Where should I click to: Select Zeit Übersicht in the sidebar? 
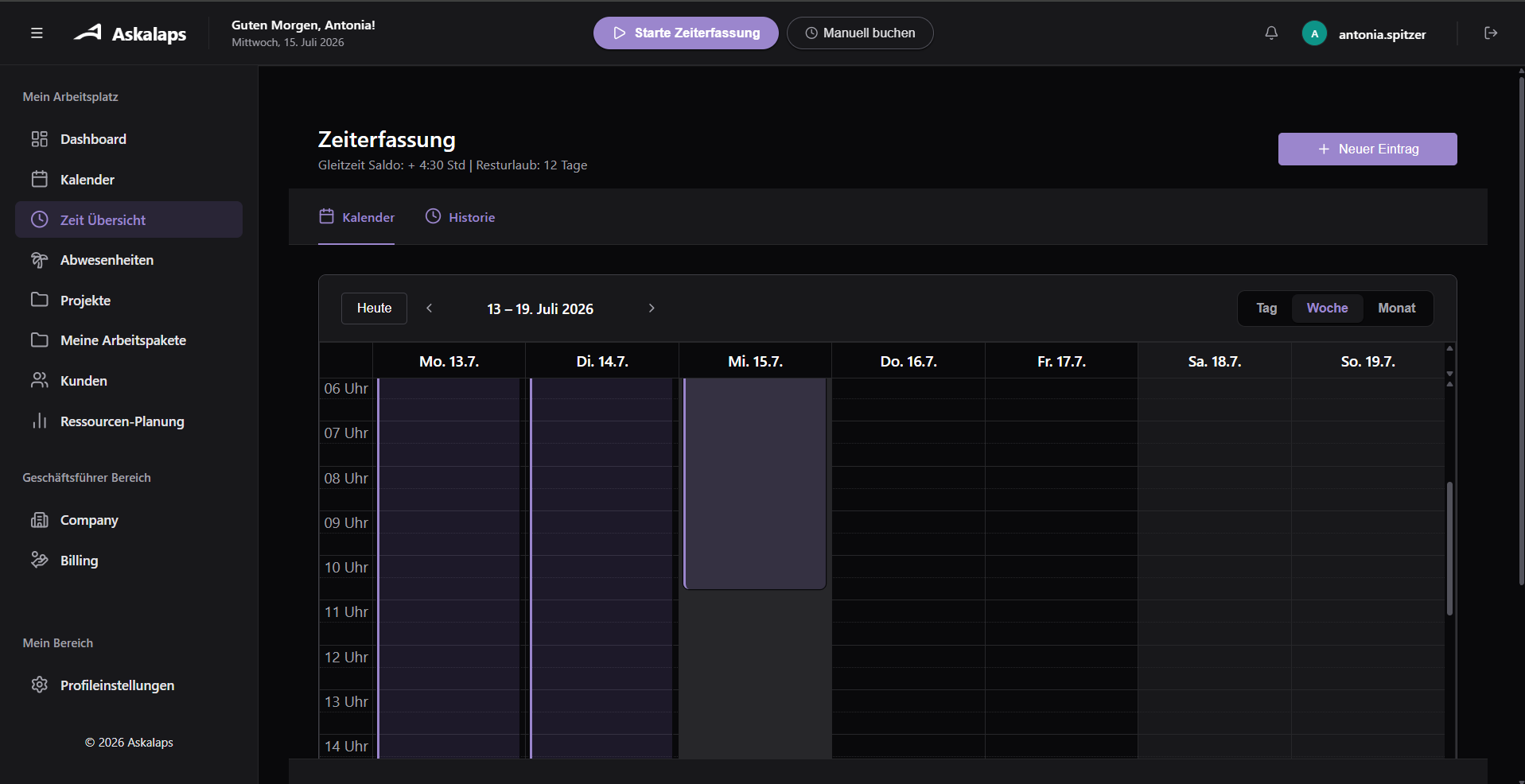tap(129, 219)
